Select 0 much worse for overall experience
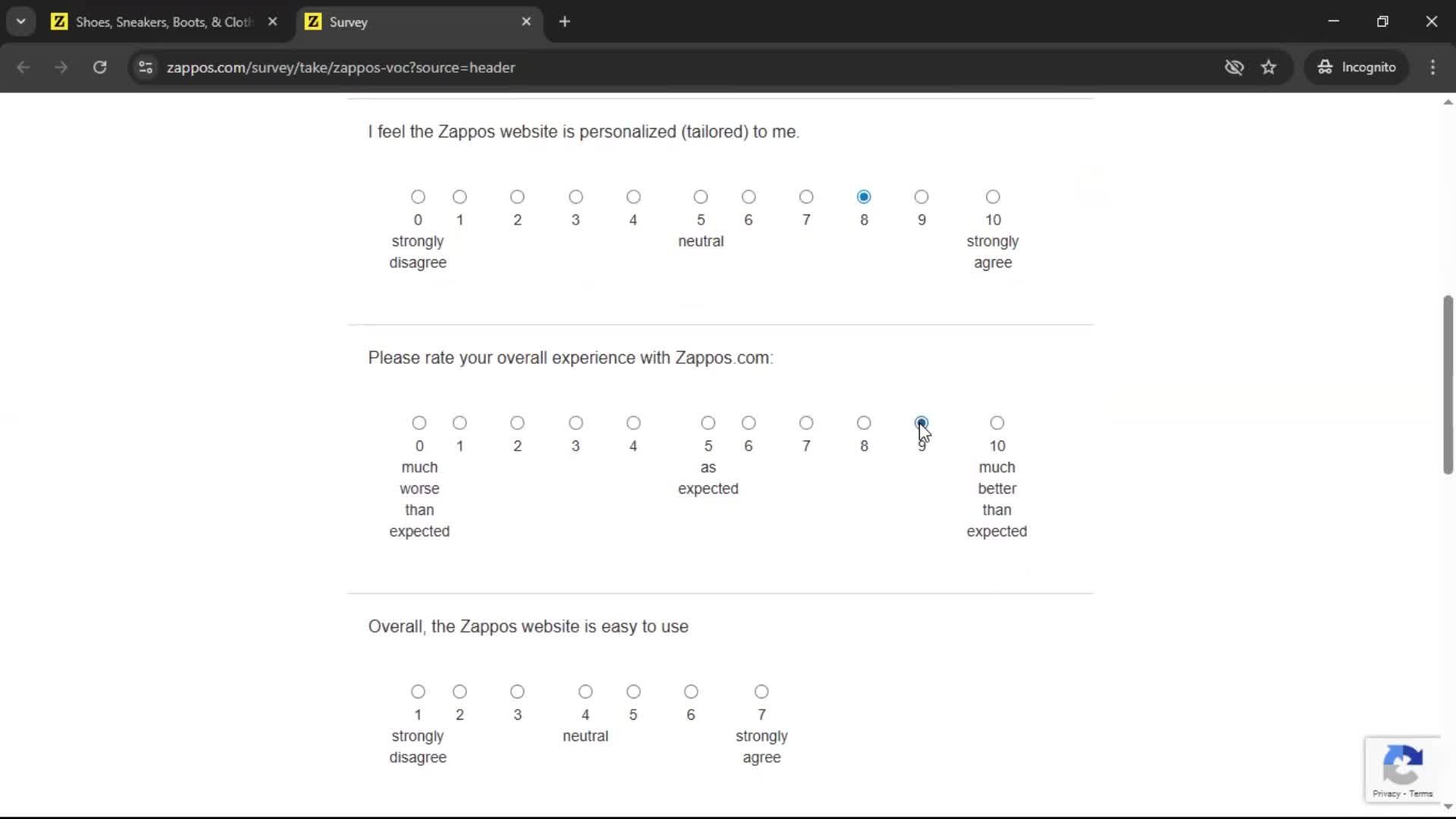The height and width of the screenshot is (819, 1456). coord(419,423)
